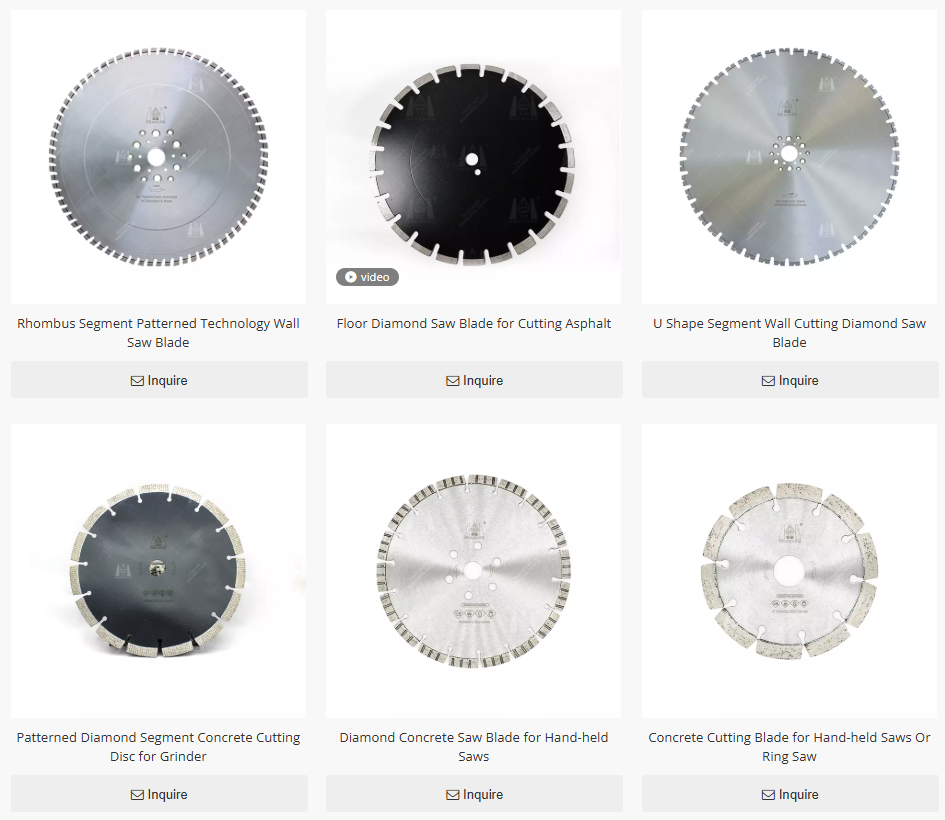Play video on Floor Diamond Saw Blade image

[x=367, y=277]
